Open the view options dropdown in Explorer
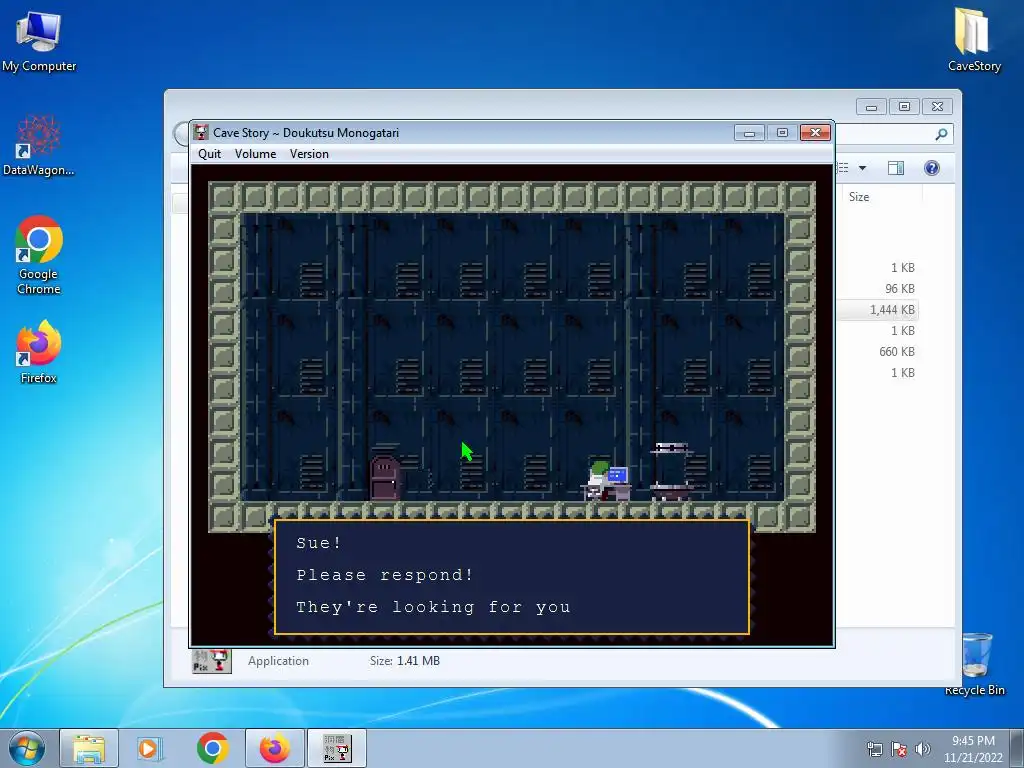Screen dimensions: 1024x768 863,168
